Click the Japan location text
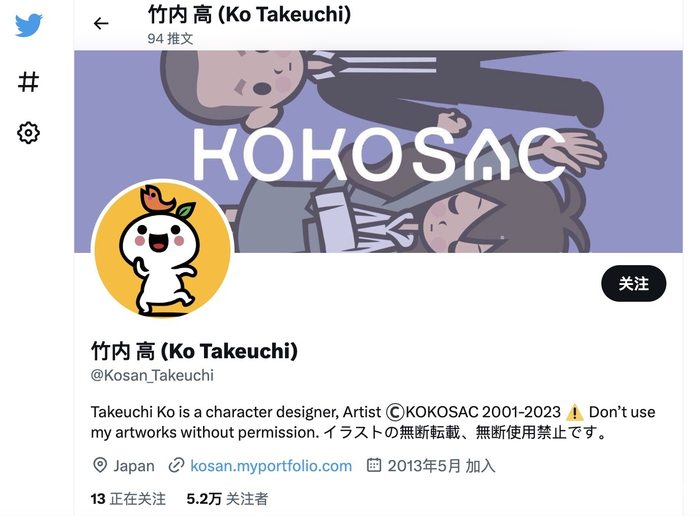Image resolution: width=700 pixels, height=516 pixels. click(134, 466)
